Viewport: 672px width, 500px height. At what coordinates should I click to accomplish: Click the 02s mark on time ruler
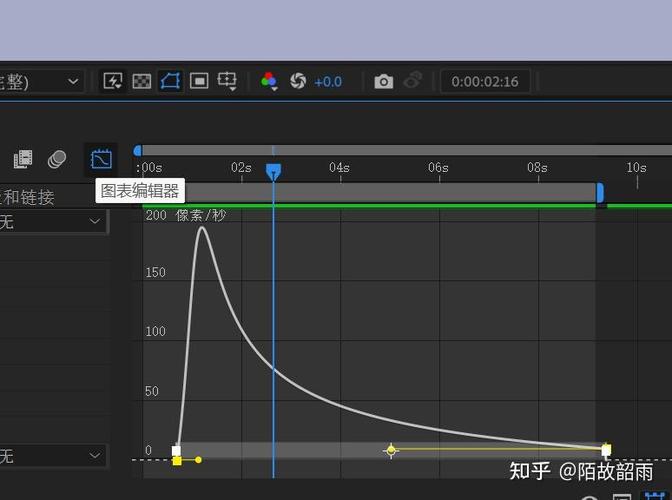click(241, 168)
